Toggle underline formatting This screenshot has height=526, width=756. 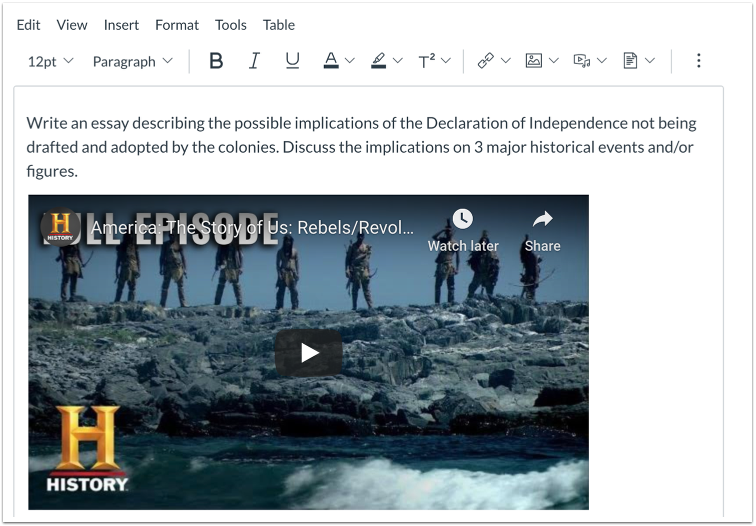292,61
